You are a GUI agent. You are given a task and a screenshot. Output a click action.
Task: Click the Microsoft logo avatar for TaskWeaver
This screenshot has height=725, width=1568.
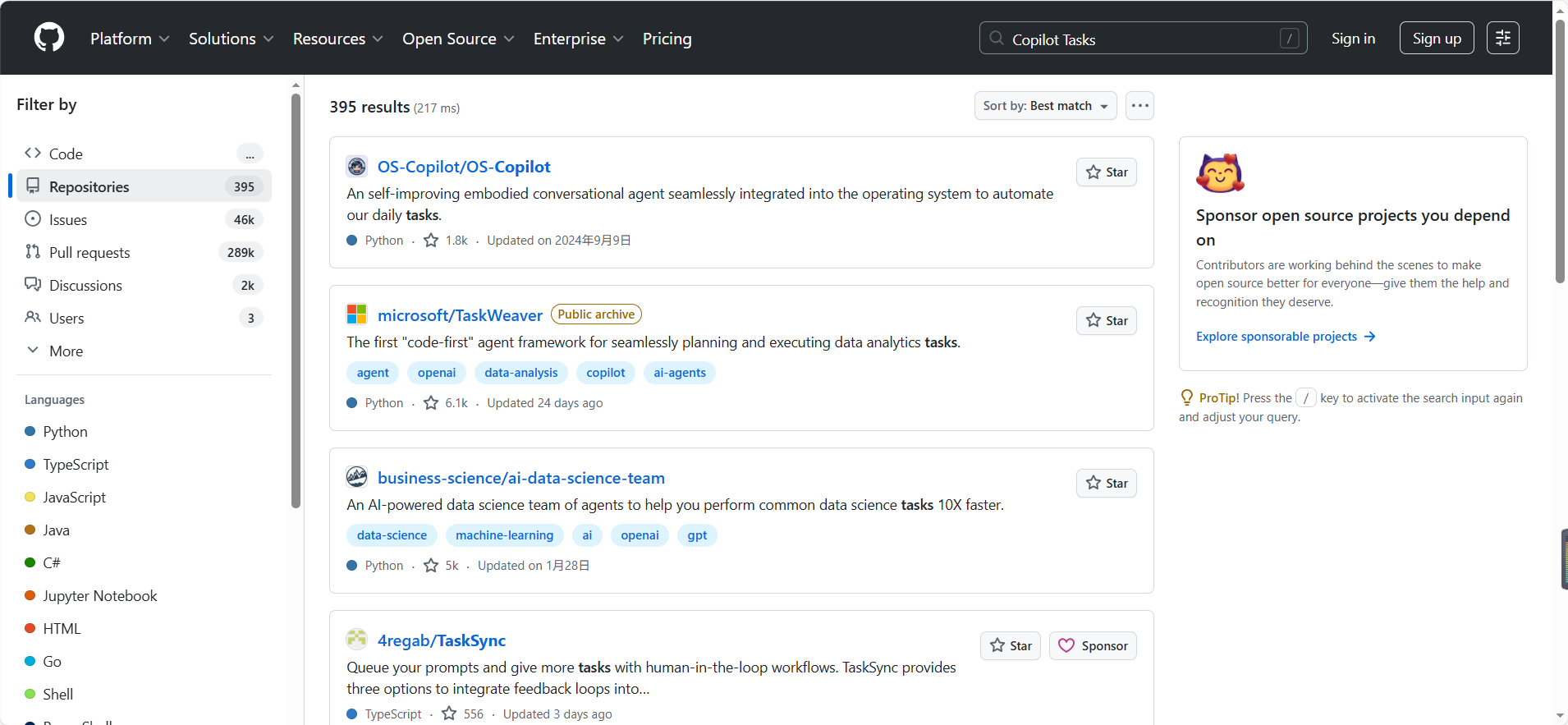pos(356,314)
